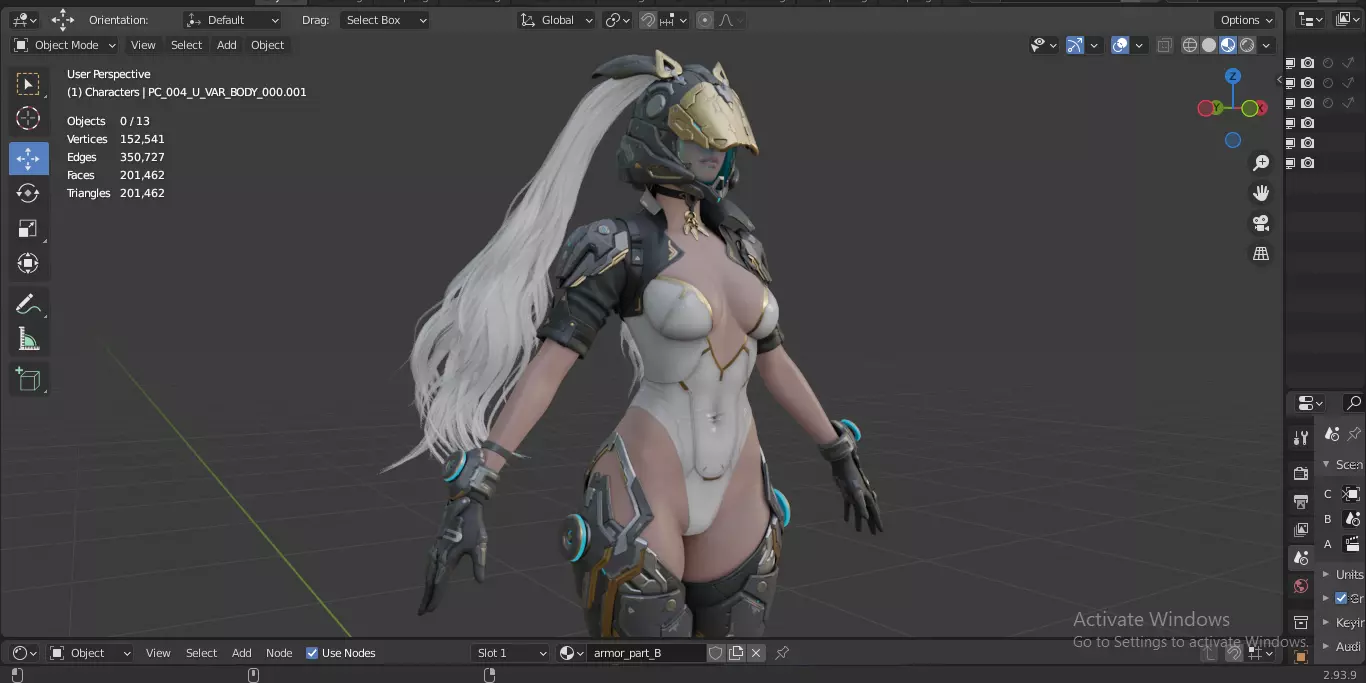
Task: Click the new material duplicate icon
Action: click(736, 653)
